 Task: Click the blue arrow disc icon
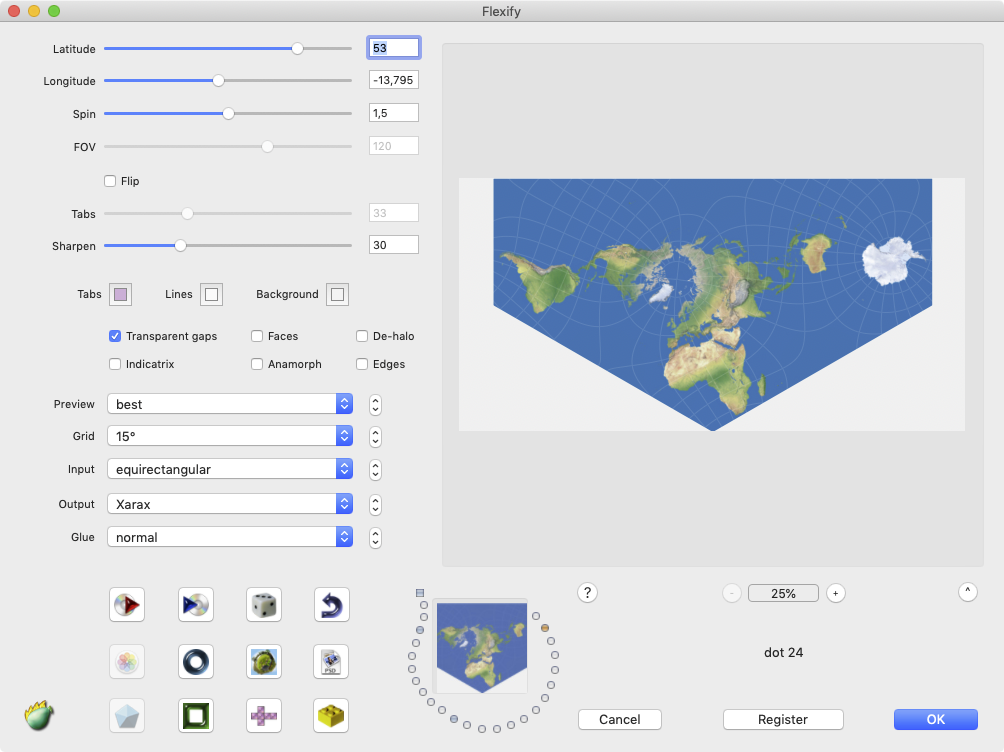tap(195, 604)
